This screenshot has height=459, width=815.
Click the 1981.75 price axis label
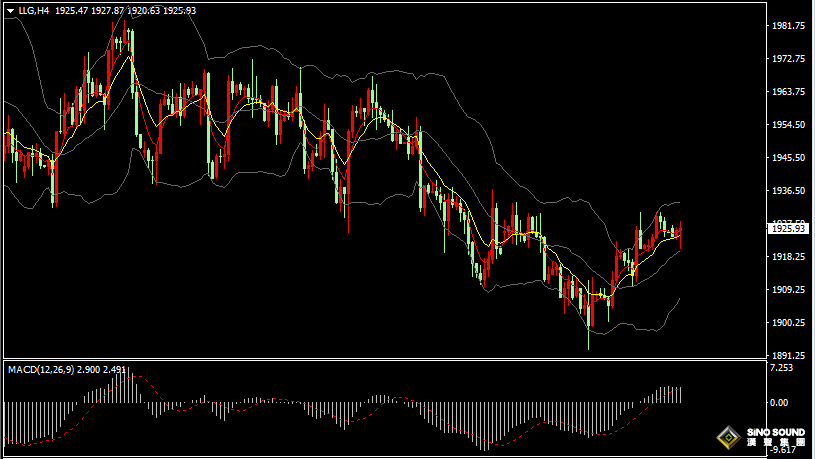(787, 26)
